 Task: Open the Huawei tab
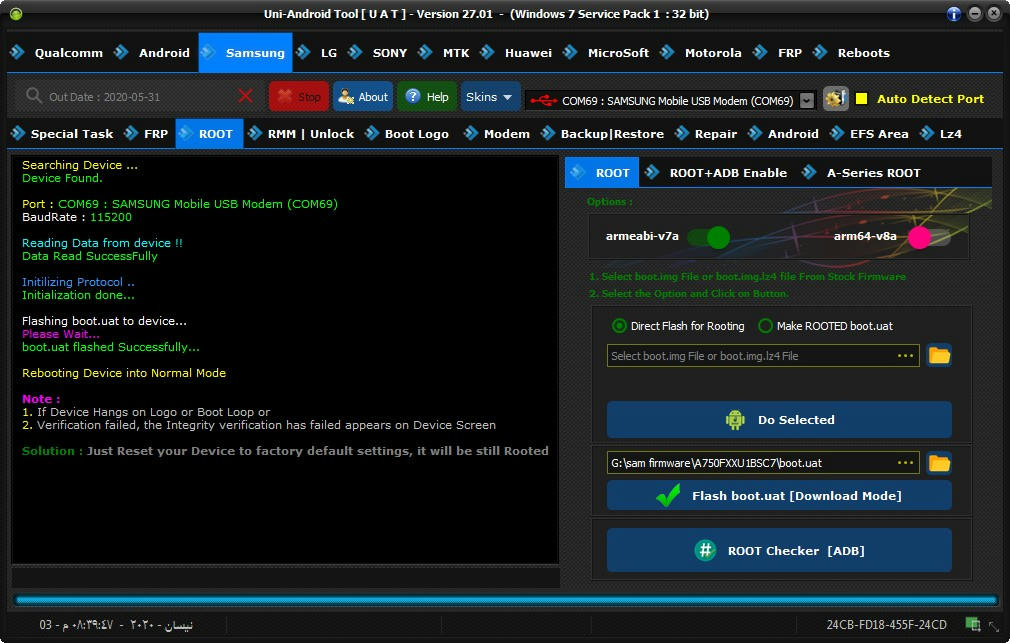[517, 53]
